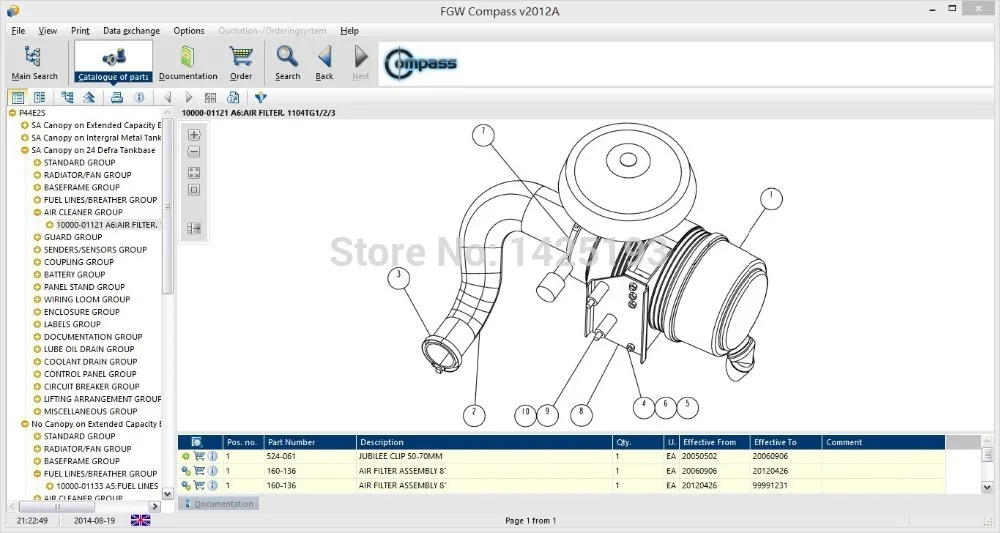
Task: Select 10000-01133 A5:FUEL LINES tree item
Action: pyautogui.click(x=107, y=486)
